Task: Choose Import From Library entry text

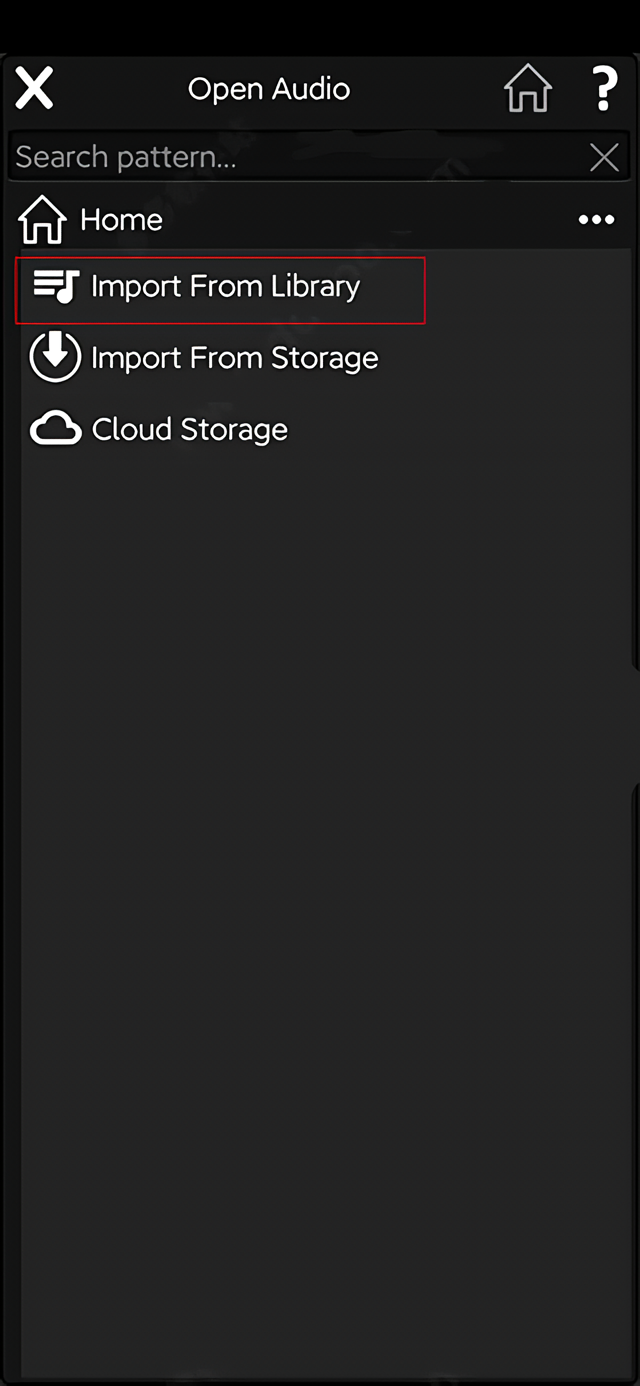Action: tap(225, 287)
